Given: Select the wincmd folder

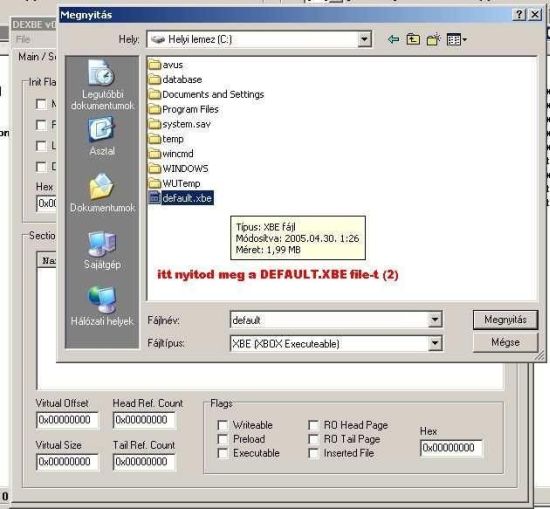Looking at the screenshot, I should (x=171, y=154).
